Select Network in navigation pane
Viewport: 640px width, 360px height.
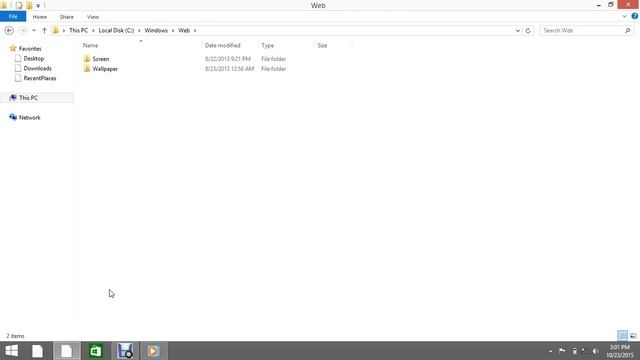point(29,117)
